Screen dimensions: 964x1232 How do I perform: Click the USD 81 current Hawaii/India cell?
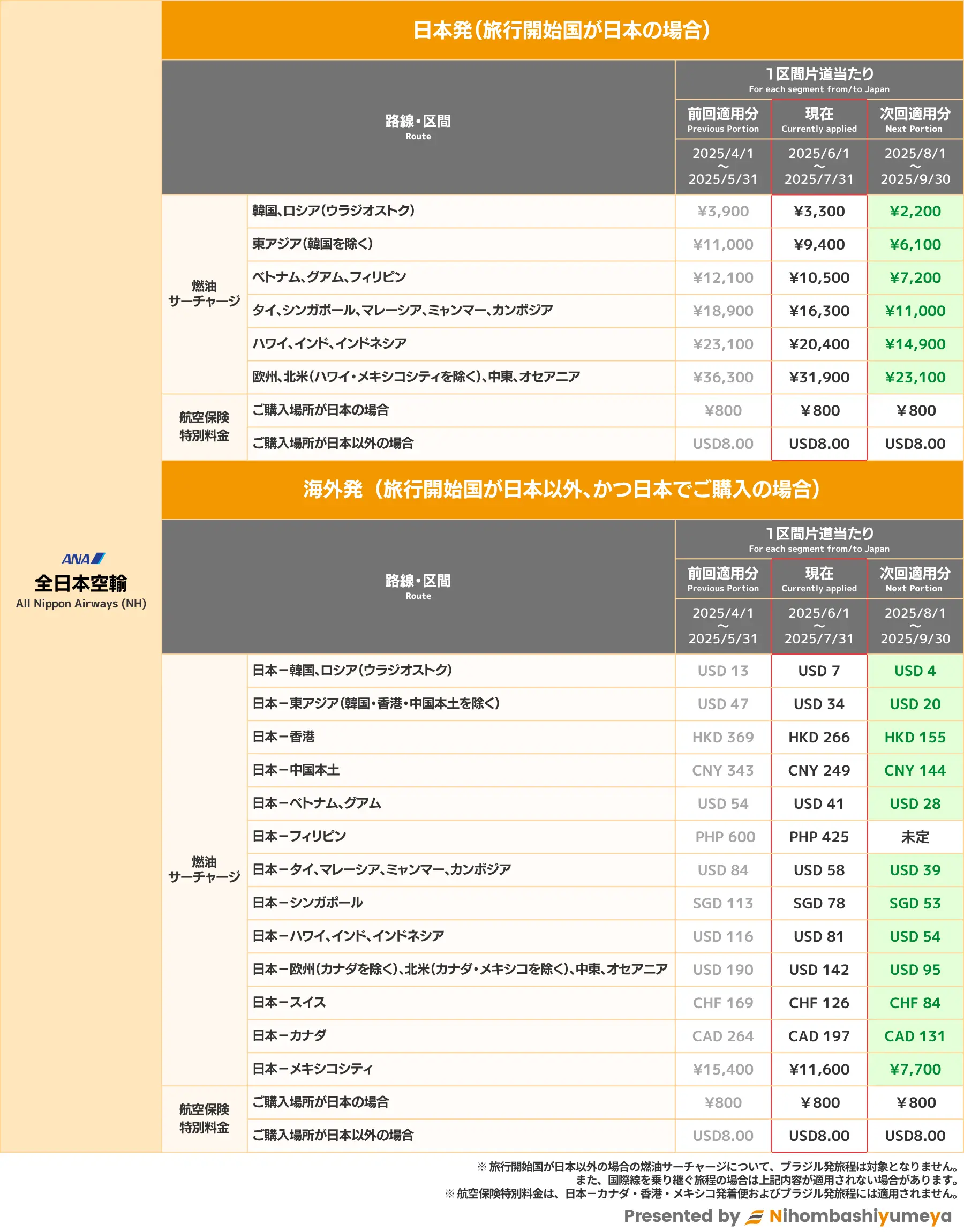tap(819, 937)
